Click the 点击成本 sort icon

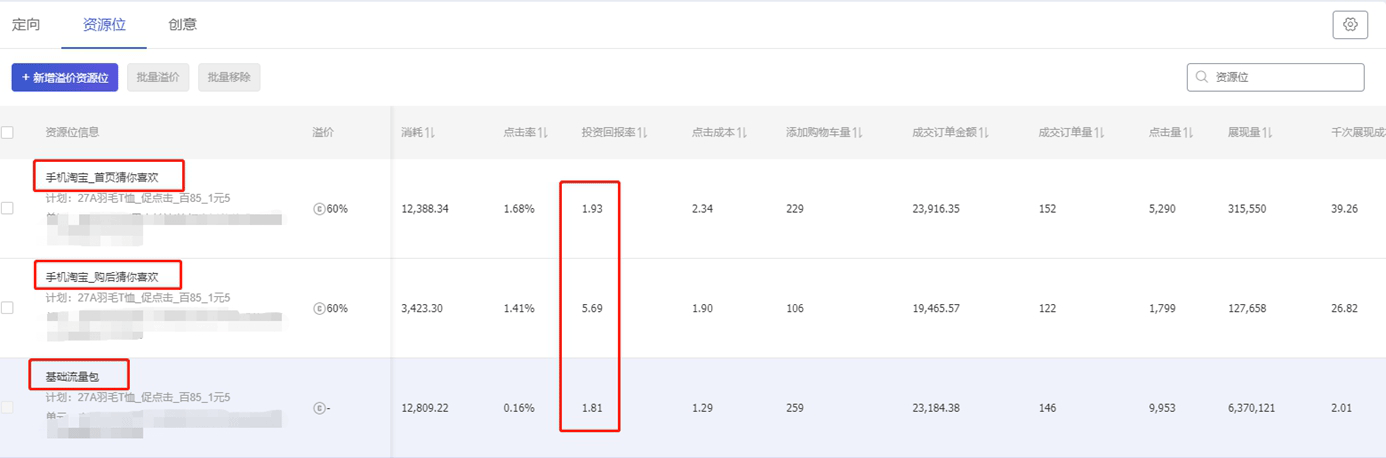(x=742, y=133)
